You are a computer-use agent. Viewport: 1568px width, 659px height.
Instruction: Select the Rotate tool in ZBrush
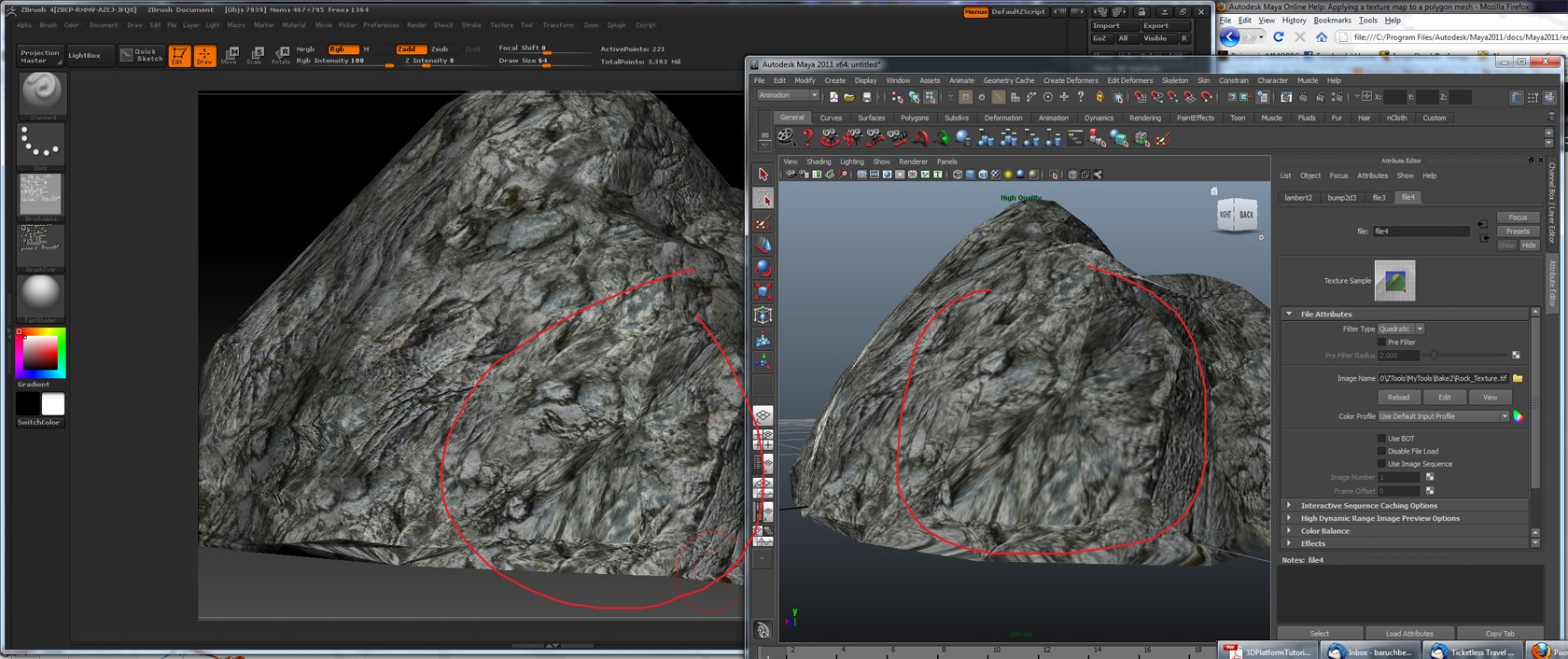click(280, 55)
